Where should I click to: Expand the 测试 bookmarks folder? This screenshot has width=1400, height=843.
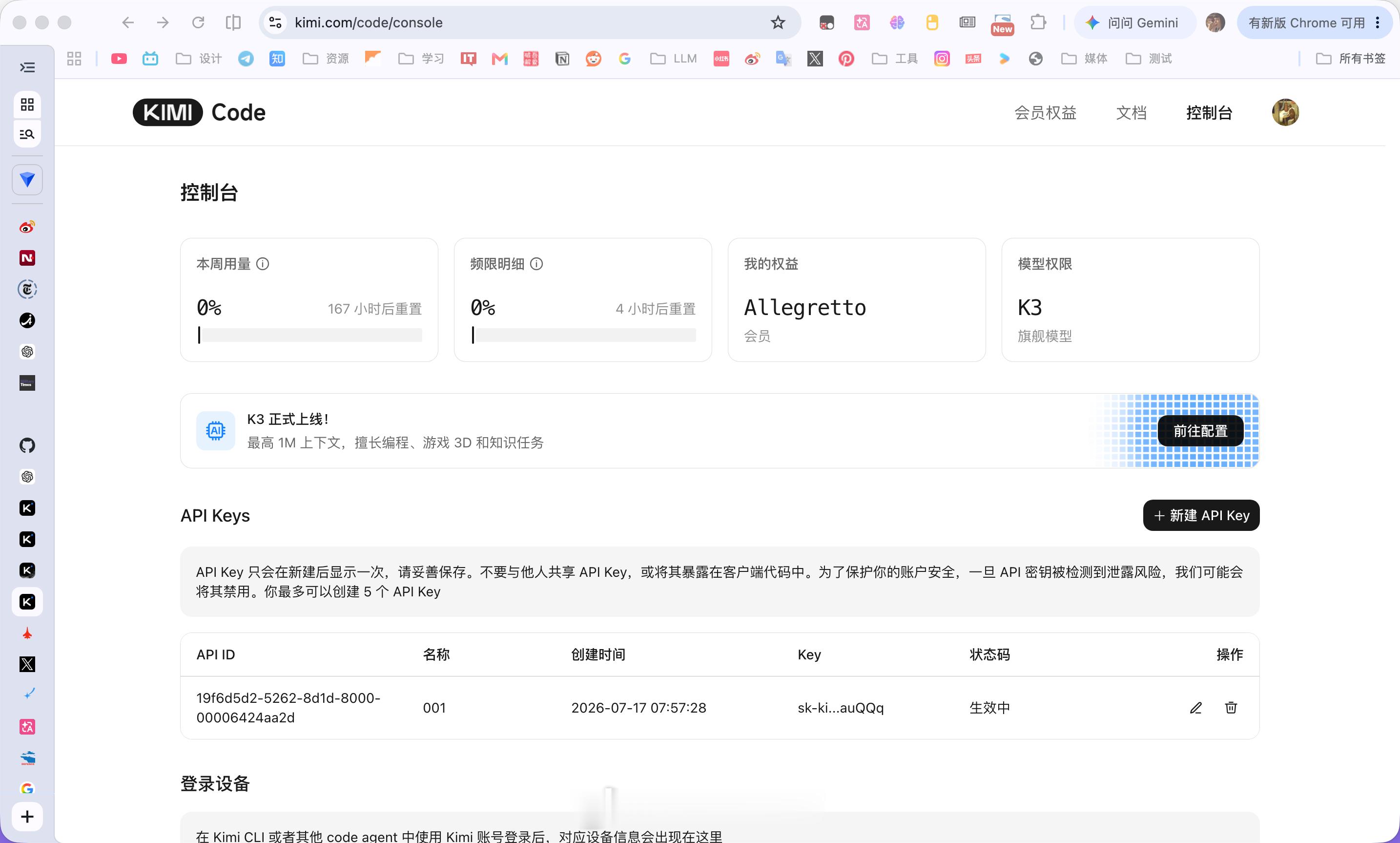click(x=1149, y=59)
